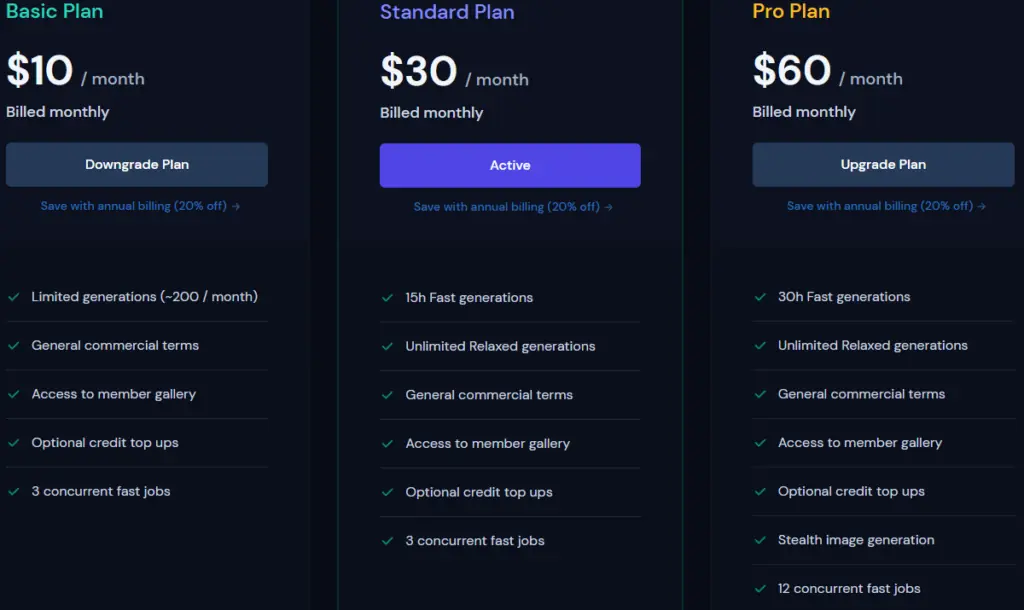This screenshot has width=1024, height=610.
Task: Click the Upgrade Plan button
Action: click(883, 165)
